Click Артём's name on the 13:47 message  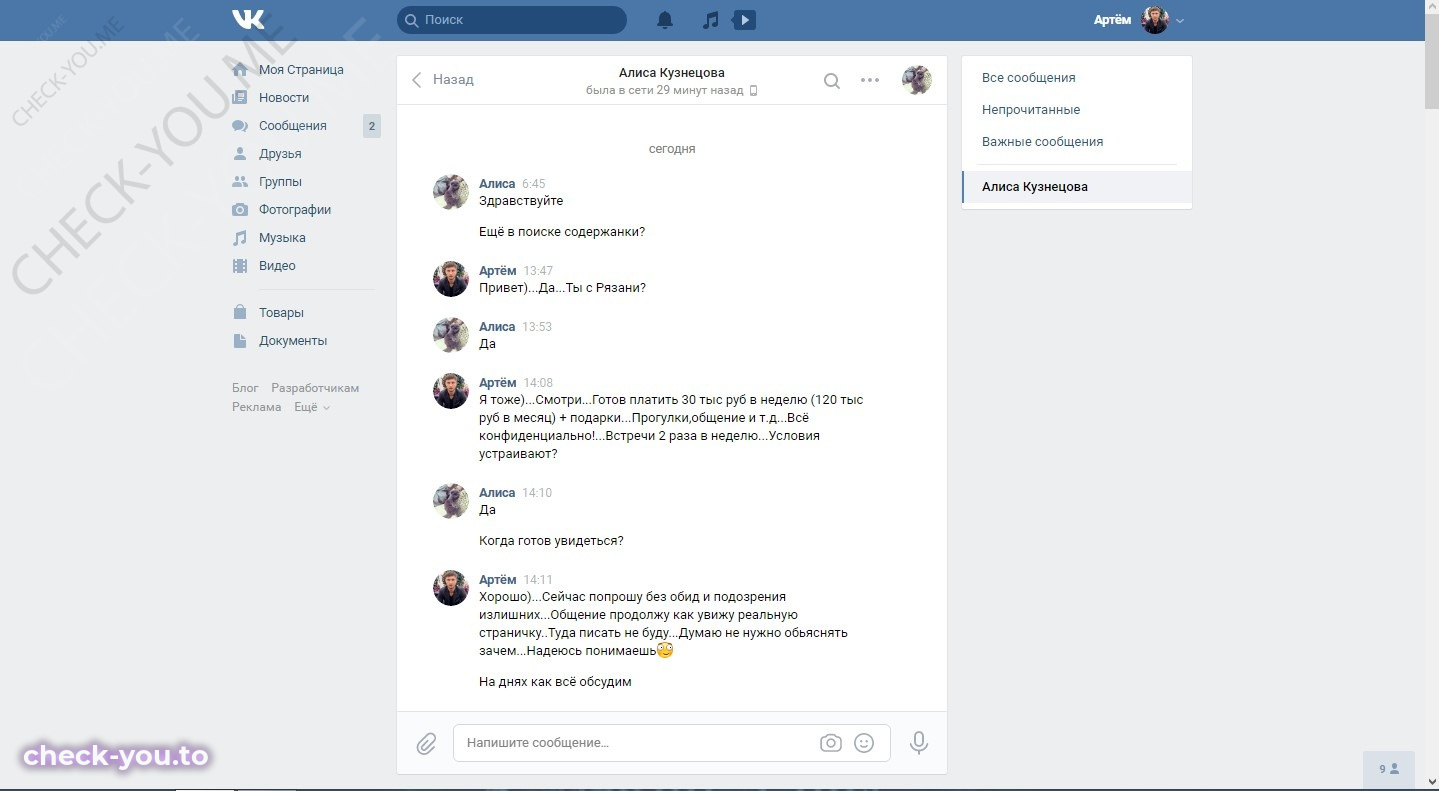[498, 271]
